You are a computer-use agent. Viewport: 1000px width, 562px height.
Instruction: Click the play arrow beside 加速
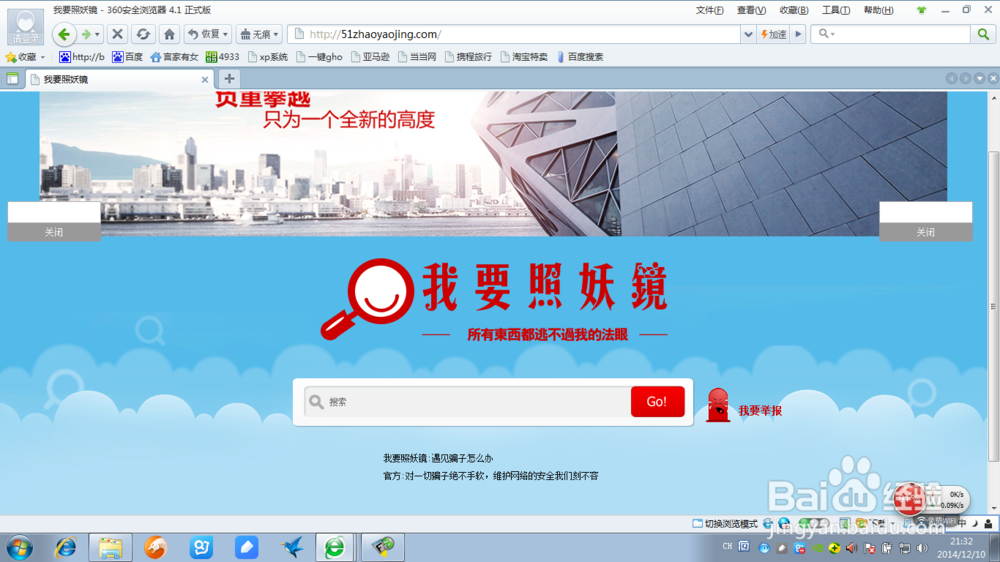click(798, 34)
